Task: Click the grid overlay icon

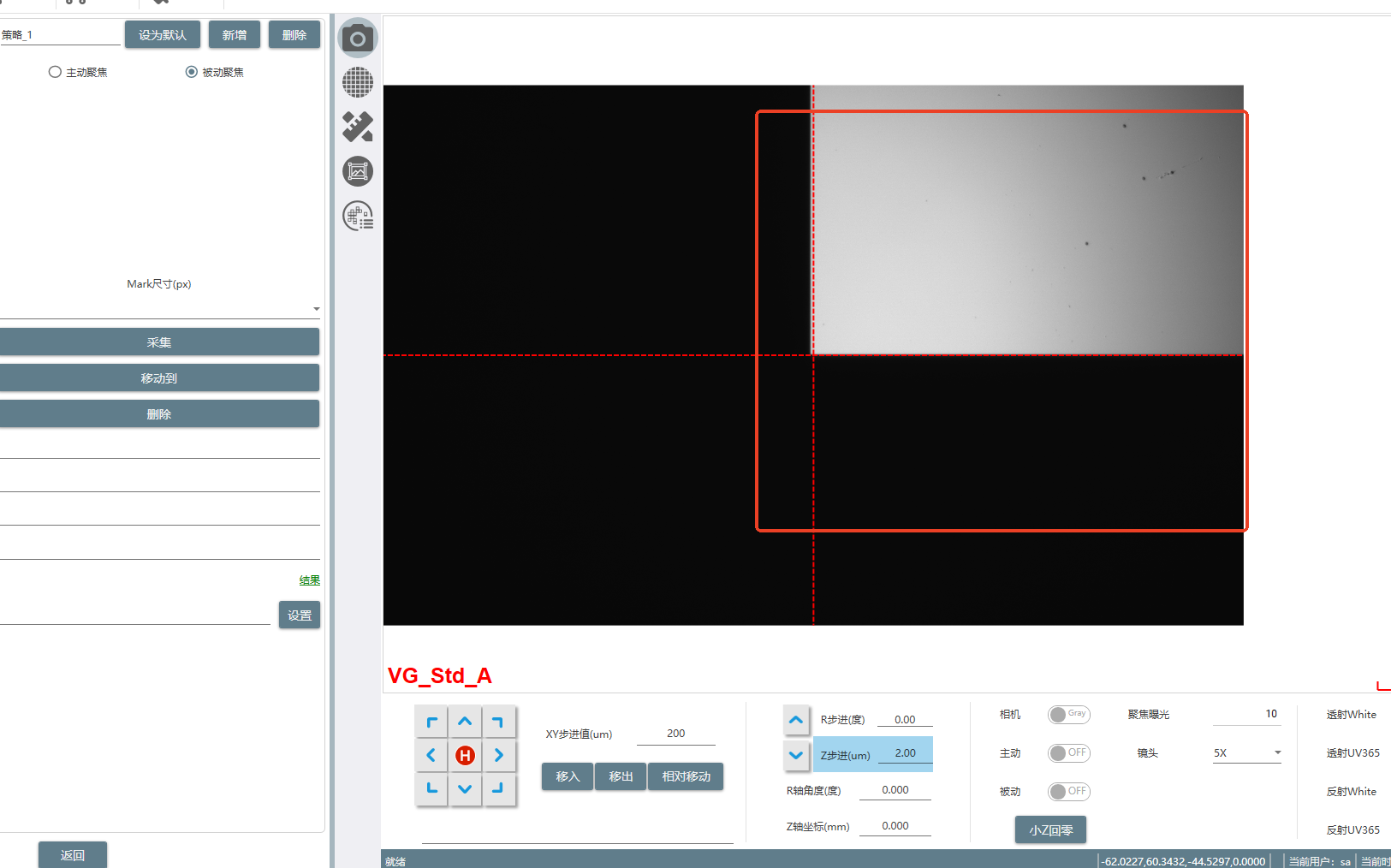Action: point(358,83)
